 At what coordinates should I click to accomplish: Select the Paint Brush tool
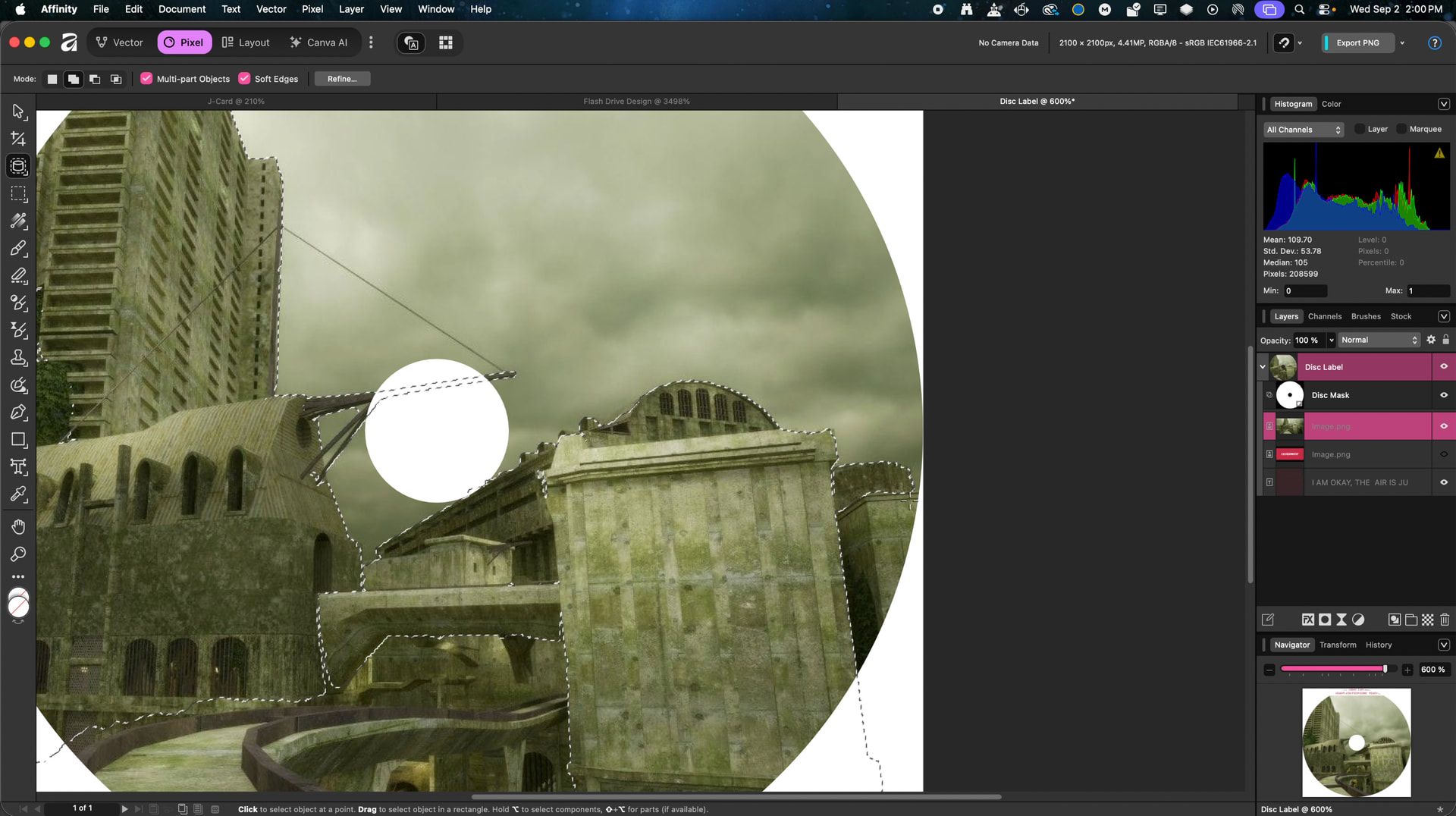tap(18, 248)
